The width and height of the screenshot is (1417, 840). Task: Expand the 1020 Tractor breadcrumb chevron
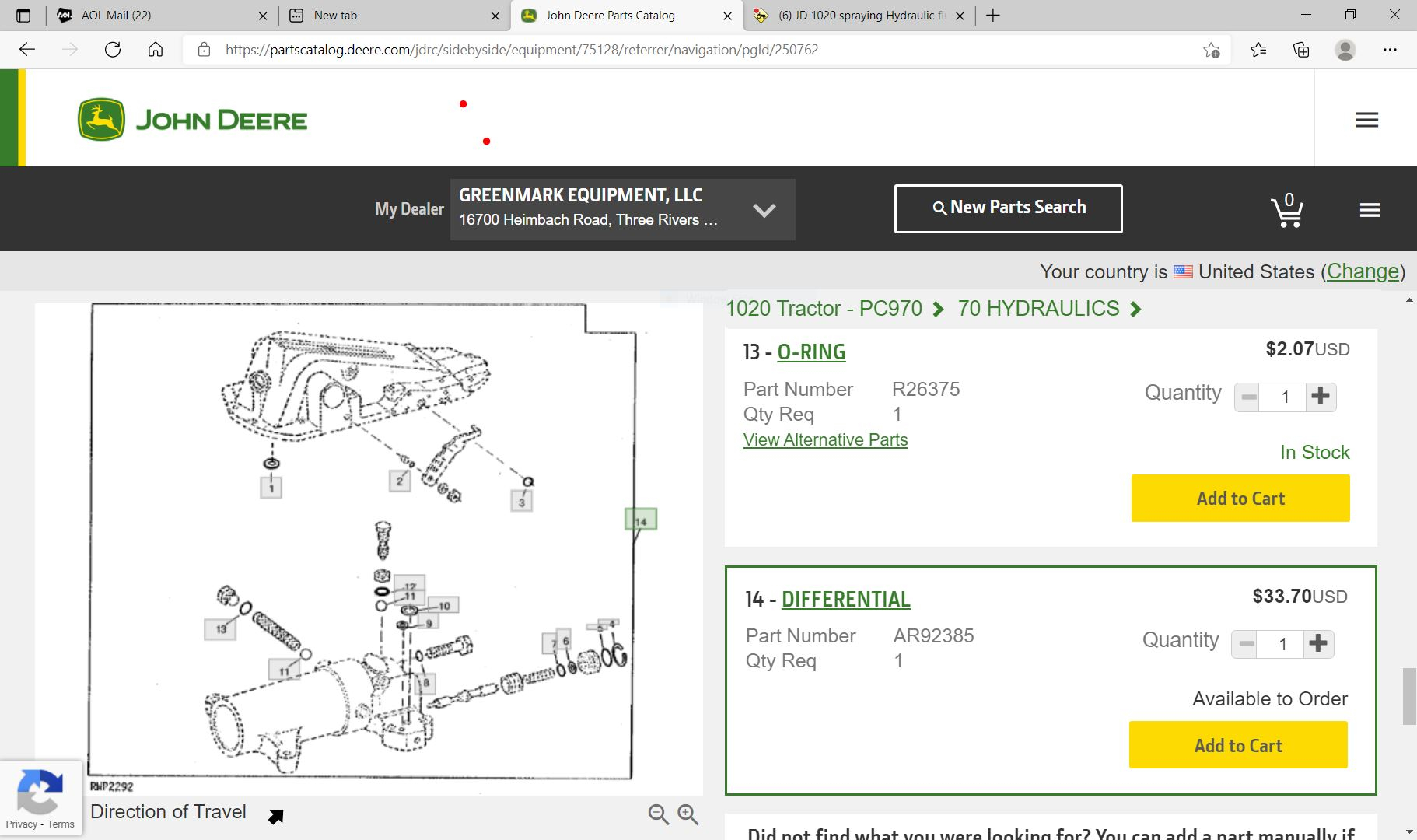pyautogui.click(x=938, y=310)
